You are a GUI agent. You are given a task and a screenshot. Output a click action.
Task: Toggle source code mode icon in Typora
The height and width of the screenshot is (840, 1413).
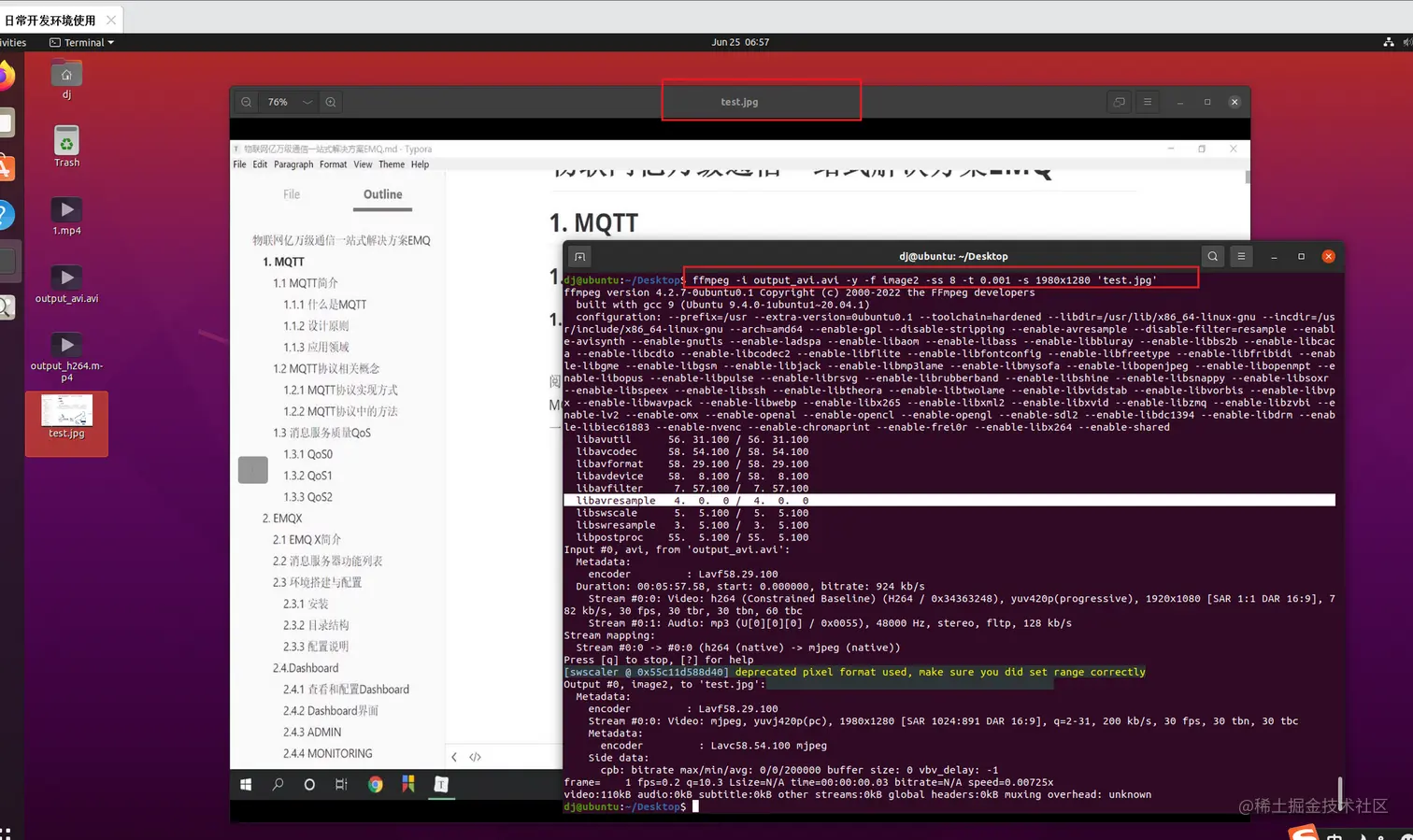[475, 757]
